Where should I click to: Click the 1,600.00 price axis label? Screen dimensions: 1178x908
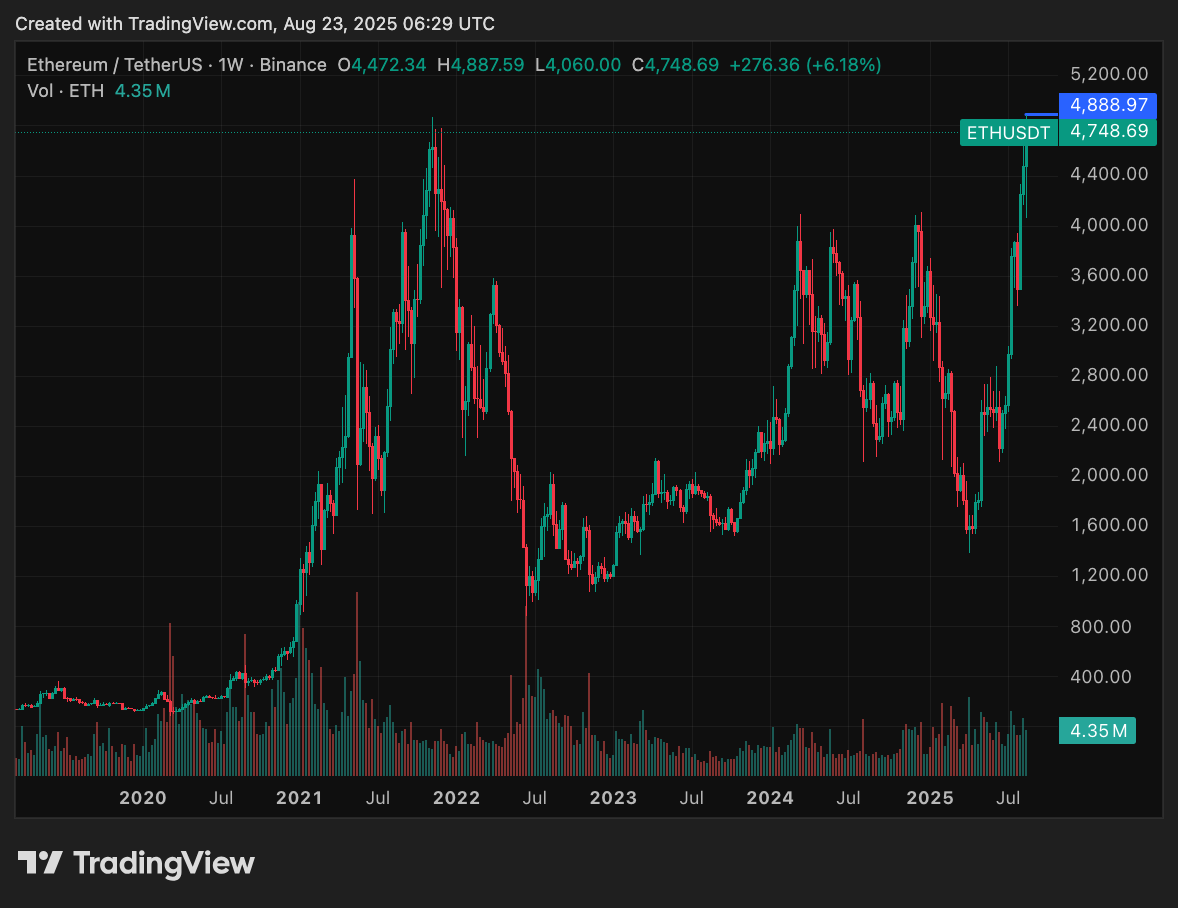(x=1109, y=525)
